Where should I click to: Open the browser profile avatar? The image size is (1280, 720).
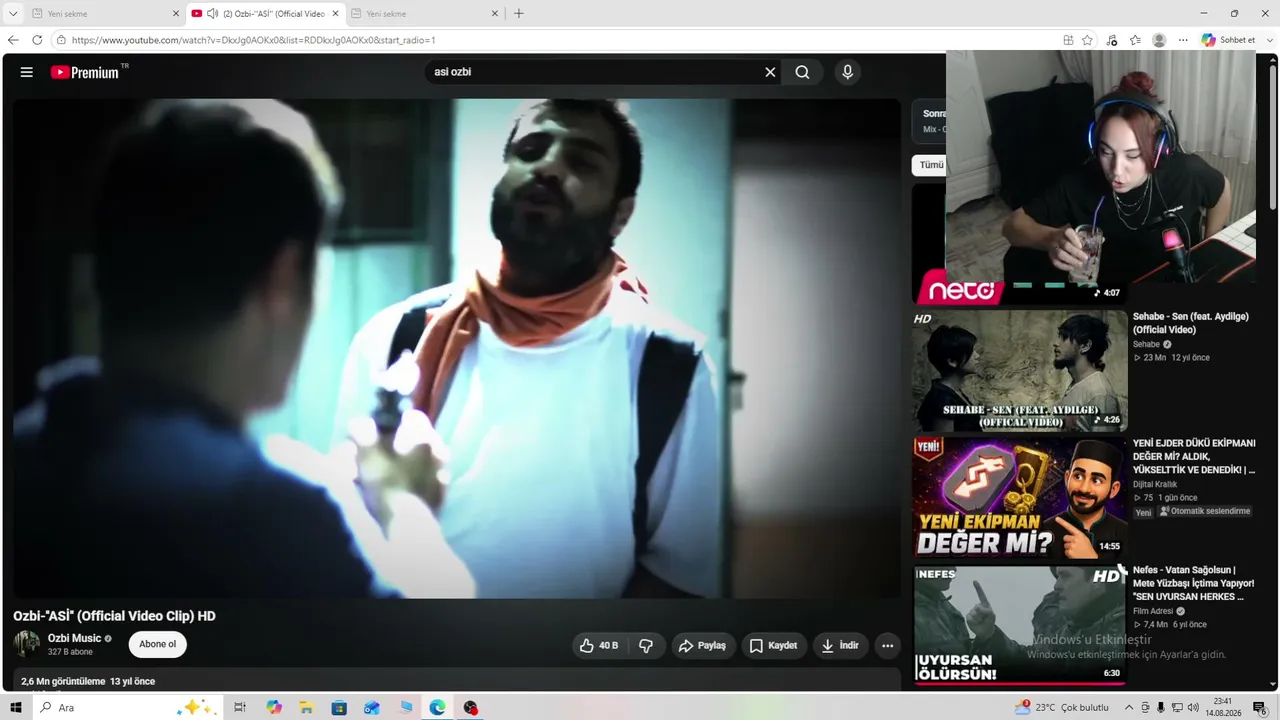(x=1159, y=40)
